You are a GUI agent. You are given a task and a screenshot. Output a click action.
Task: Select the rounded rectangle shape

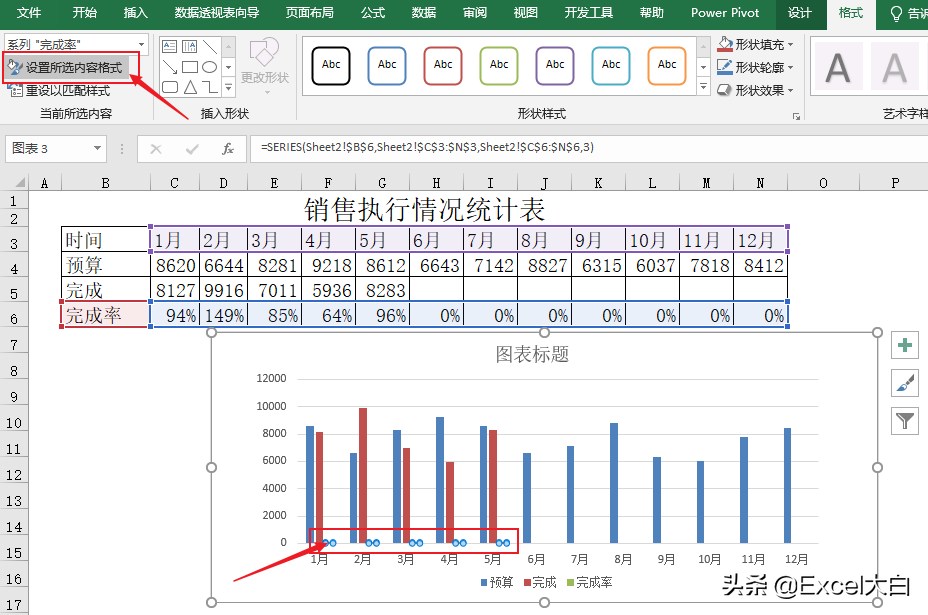pos(169,88)
